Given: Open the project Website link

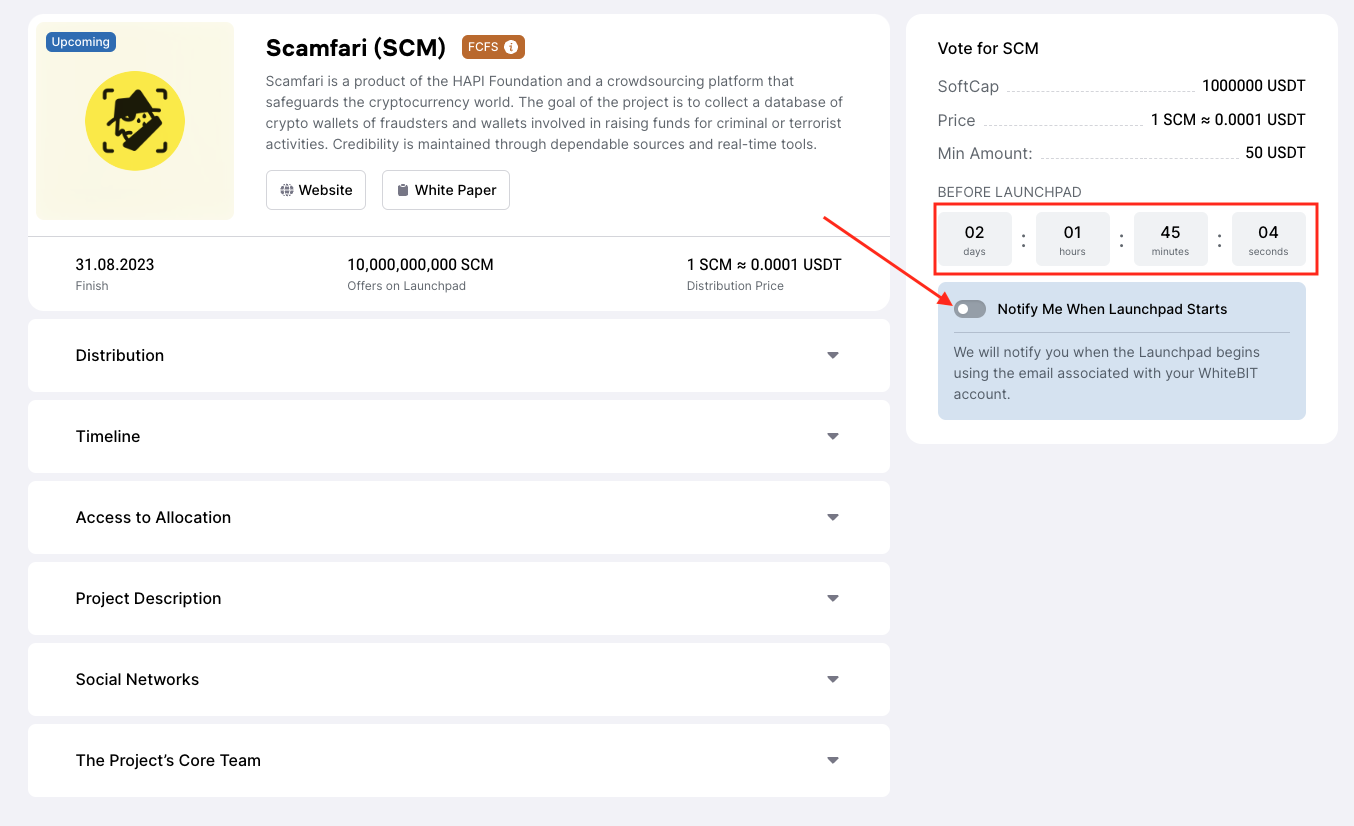Looking at the screenshot, I should pyautogui.click(x=316, y=190).
